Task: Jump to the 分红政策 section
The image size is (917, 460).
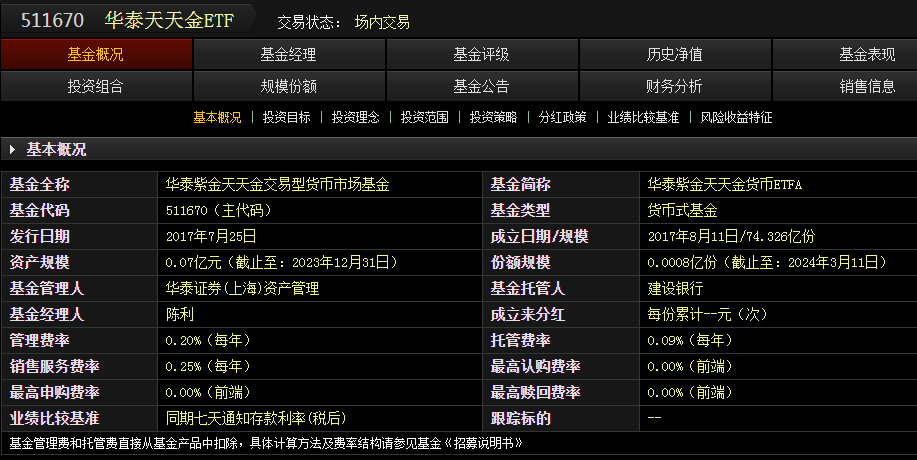Action: click(x=562, y=118)
